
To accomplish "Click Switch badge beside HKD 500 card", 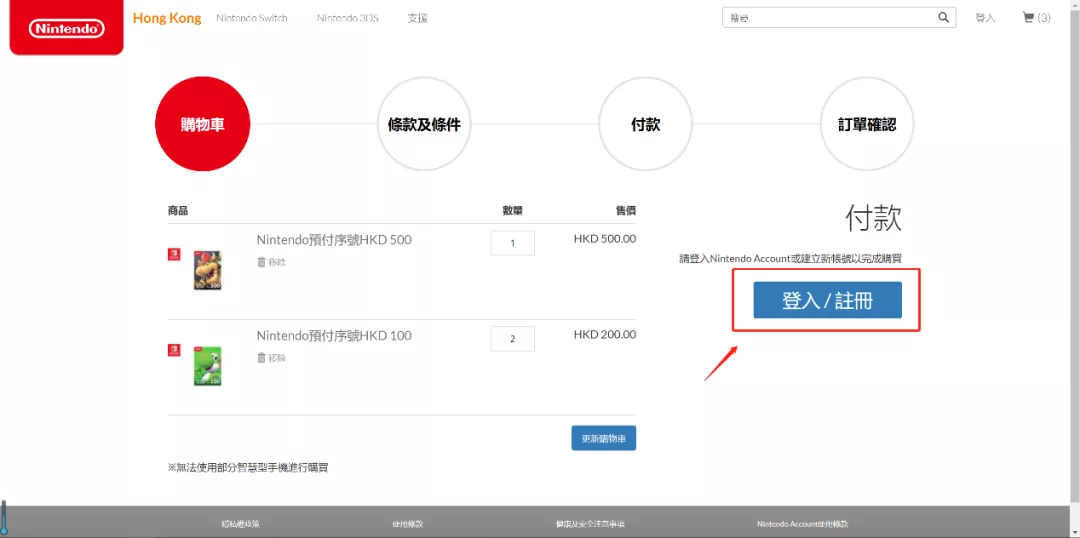I will (x=174, y=255).
